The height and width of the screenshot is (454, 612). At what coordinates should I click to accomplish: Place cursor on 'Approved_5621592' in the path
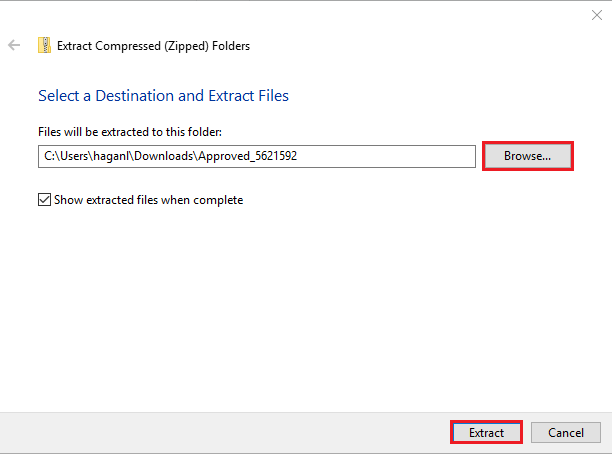tap(247, 156)
